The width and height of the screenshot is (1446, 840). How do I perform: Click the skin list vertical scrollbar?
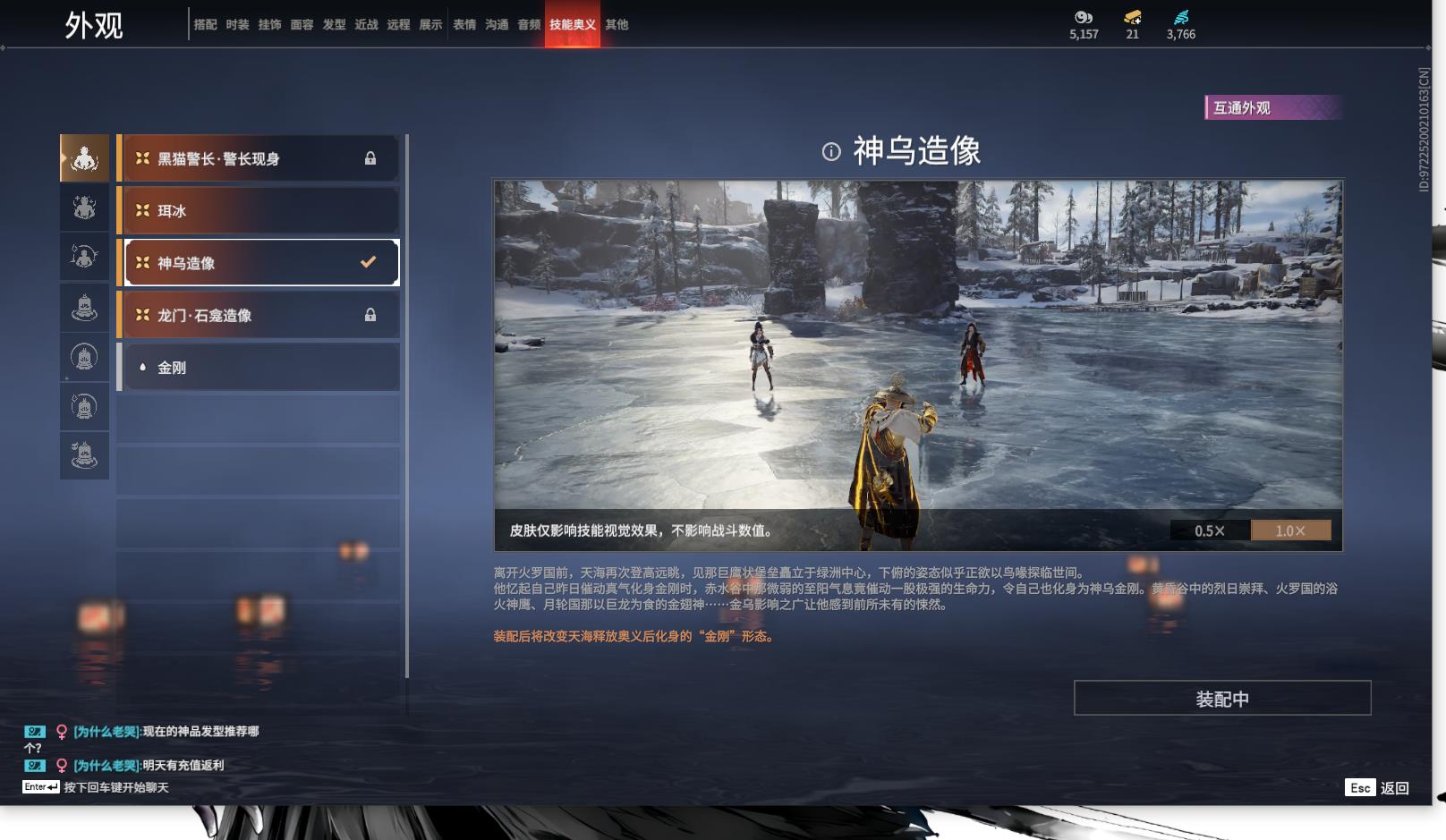[x=407, y=406]
